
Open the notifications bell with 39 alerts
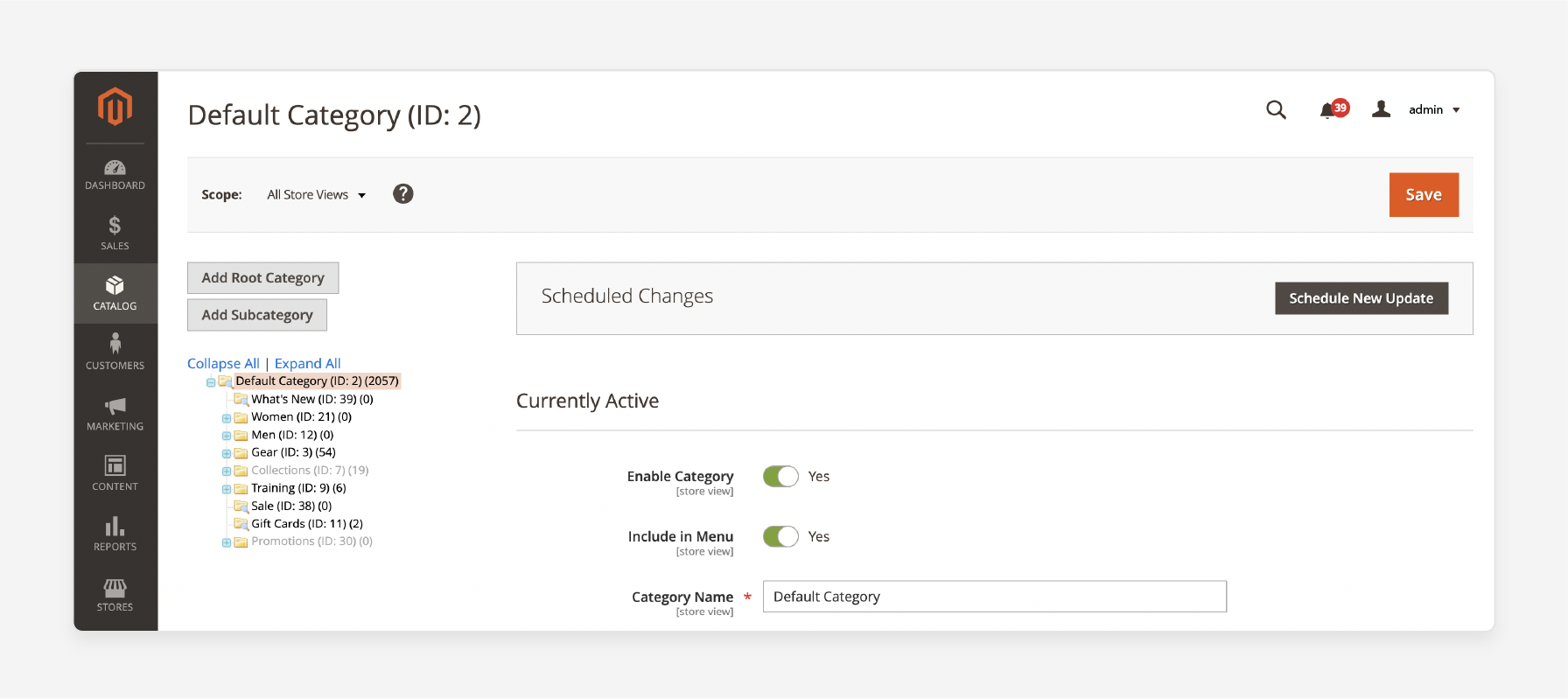(x=1333, y=109)
